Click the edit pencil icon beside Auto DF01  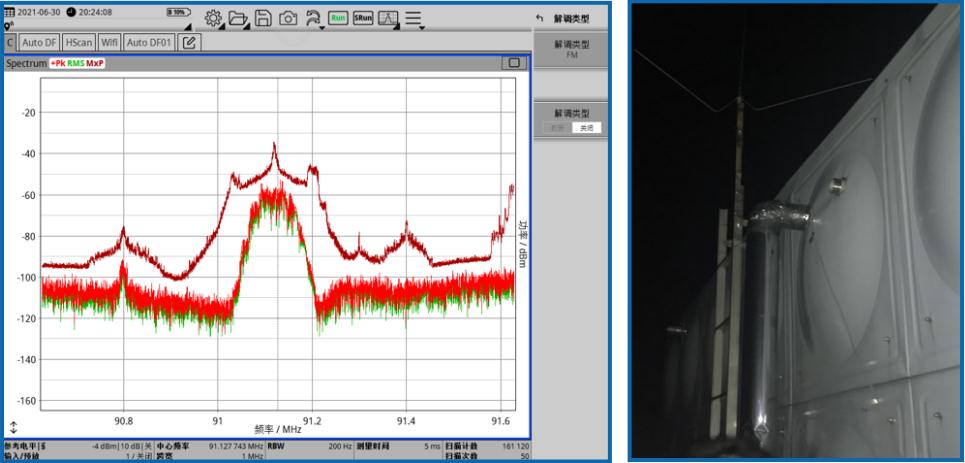pyautogui.click(x=187, y=43)
